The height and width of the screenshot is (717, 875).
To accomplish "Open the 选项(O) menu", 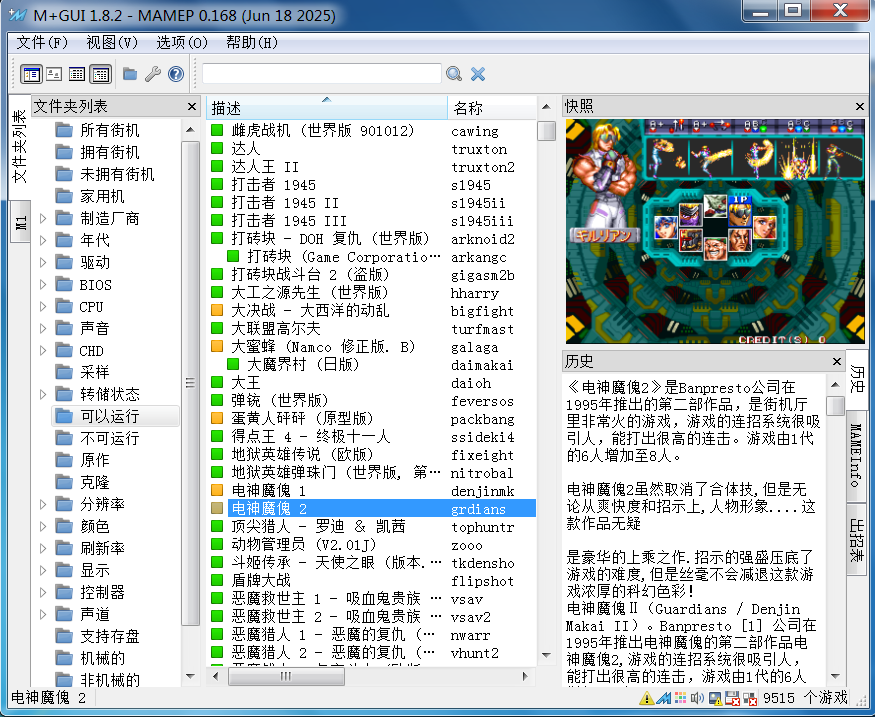I will 182,42.
